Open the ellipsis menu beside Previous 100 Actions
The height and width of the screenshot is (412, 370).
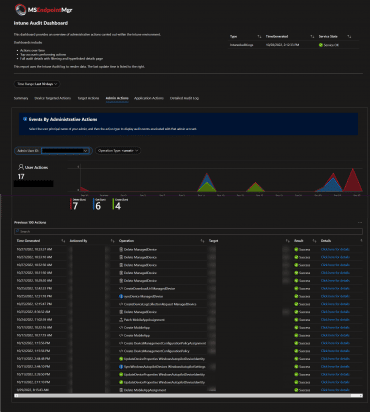(x=360, y=222)
